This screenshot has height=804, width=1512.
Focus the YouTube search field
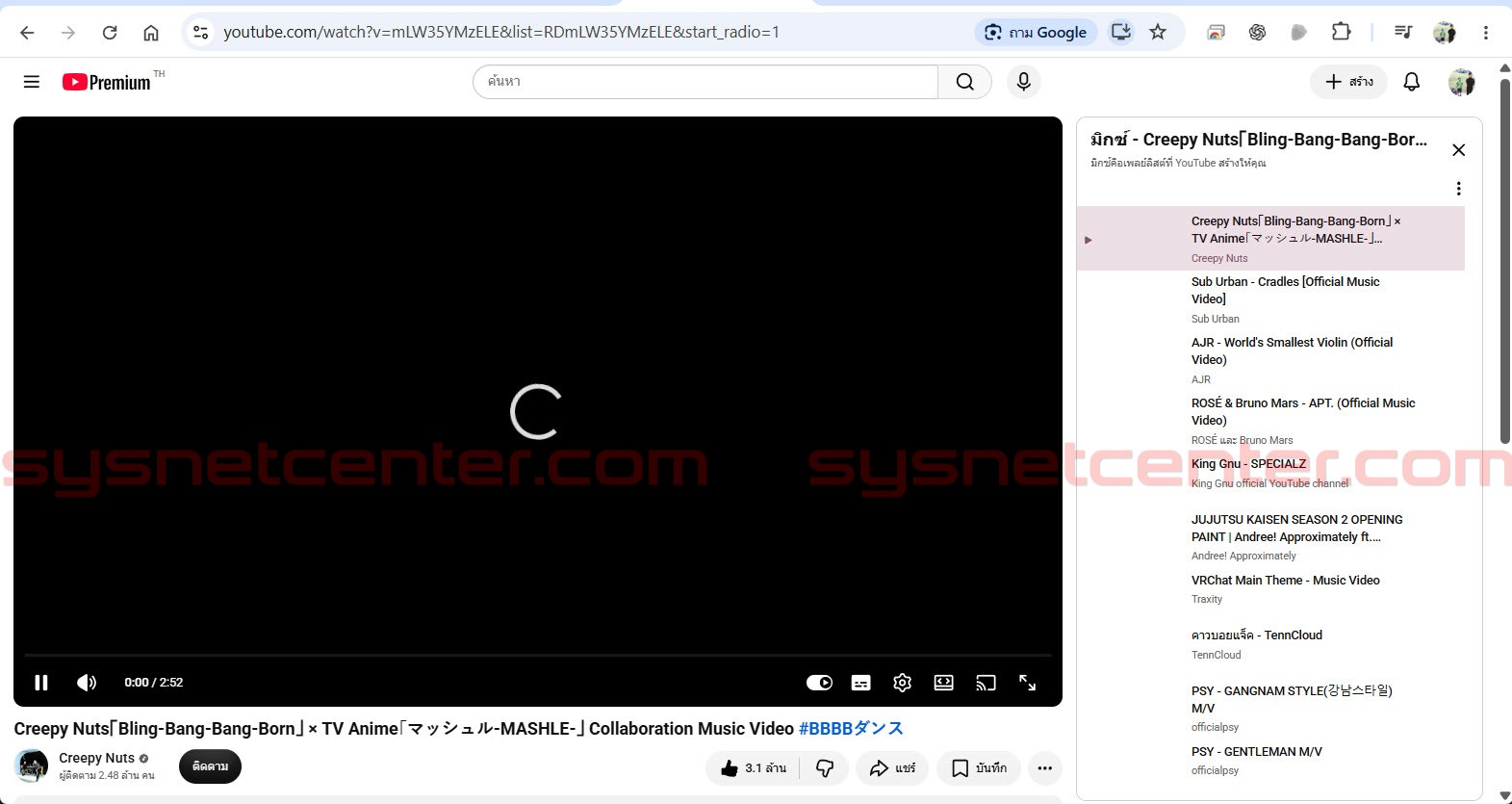pyautogui.click(x=705, y=82)
